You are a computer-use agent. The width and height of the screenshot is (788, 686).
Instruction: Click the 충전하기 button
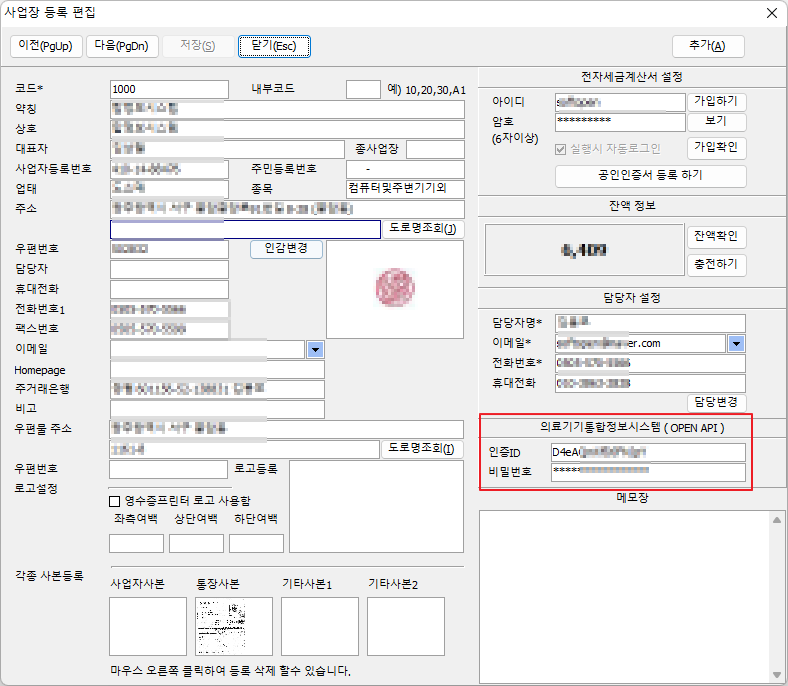(x=716, y=264)
